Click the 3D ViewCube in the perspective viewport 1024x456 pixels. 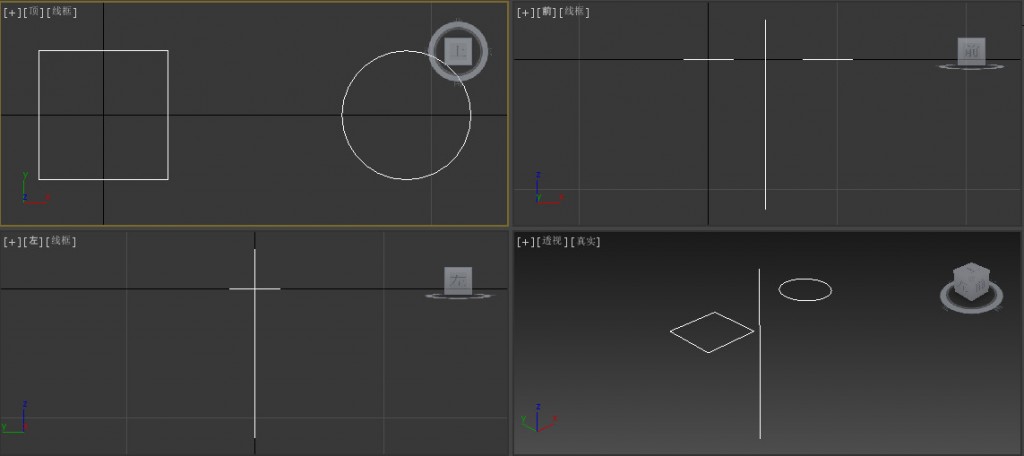[x=971, y=281]
